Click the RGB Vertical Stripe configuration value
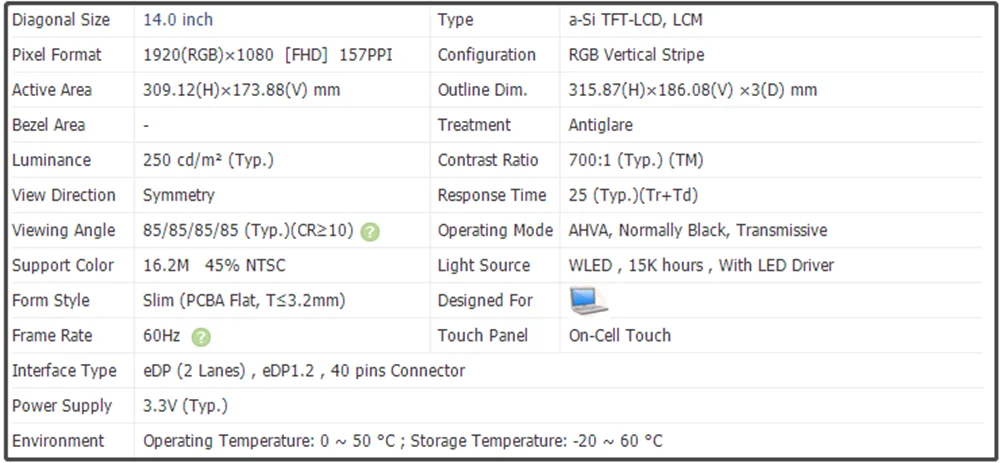1000x463 pixels. click(x=636, y=55)
